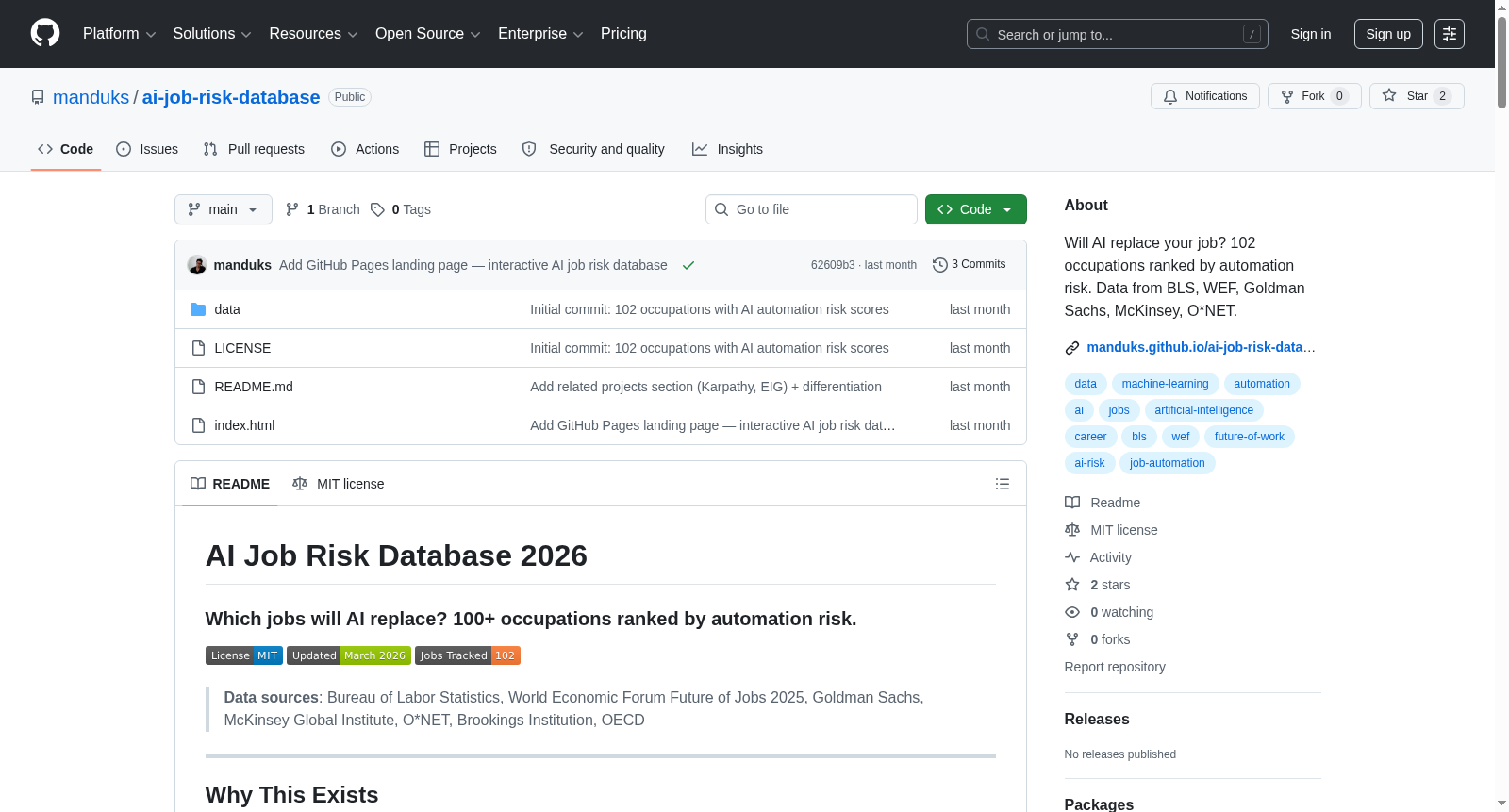Switch to the Issues tab

pos(147,149)
